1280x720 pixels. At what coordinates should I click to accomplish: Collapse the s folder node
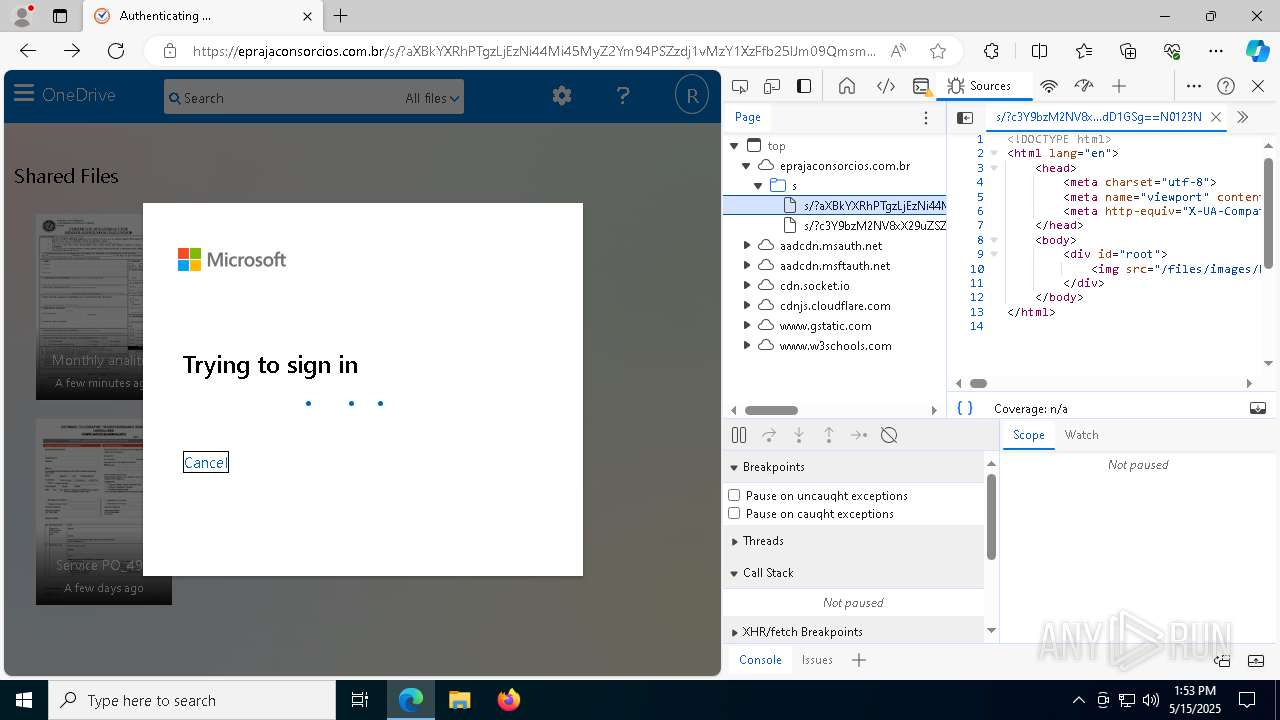tap(758, 186)
